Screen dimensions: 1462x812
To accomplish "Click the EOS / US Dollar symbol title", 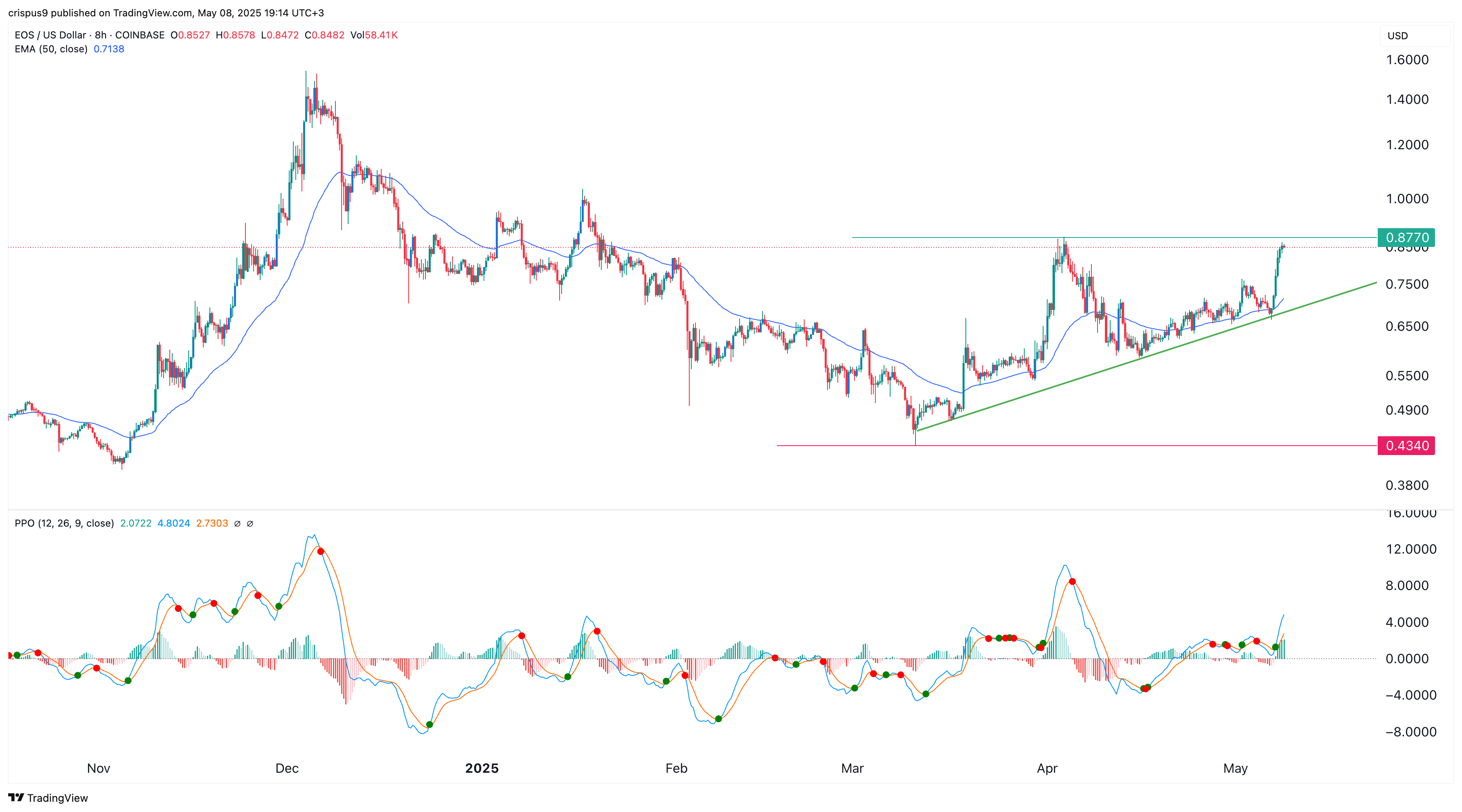I will [50, 35].
